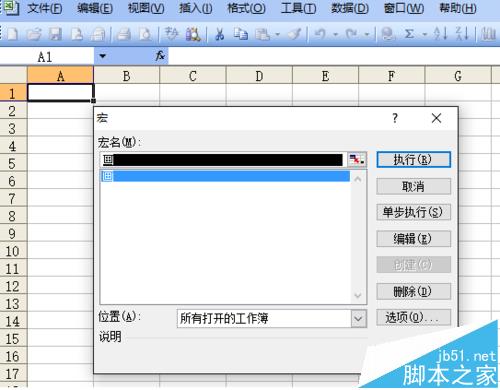Click the macro list scroll up arrow
The image size is (500, 390).
pyautogui.click(x=358, y=179)
